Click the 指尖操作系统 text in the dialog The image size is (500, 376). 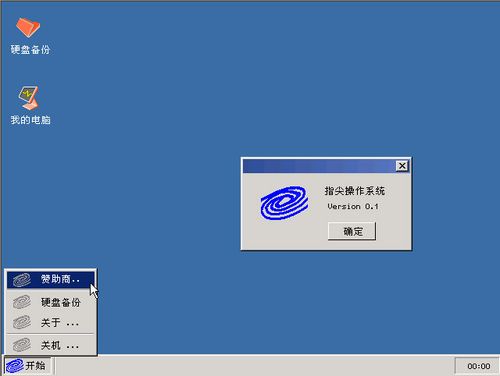355,191
